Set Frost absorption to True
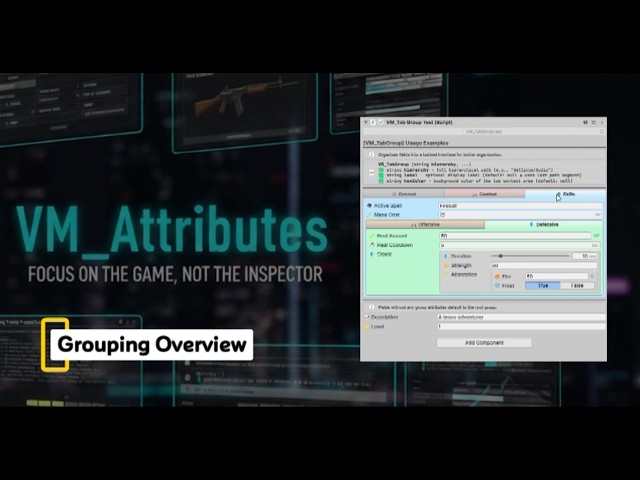640x480 pixels. (x=542, y=286)
